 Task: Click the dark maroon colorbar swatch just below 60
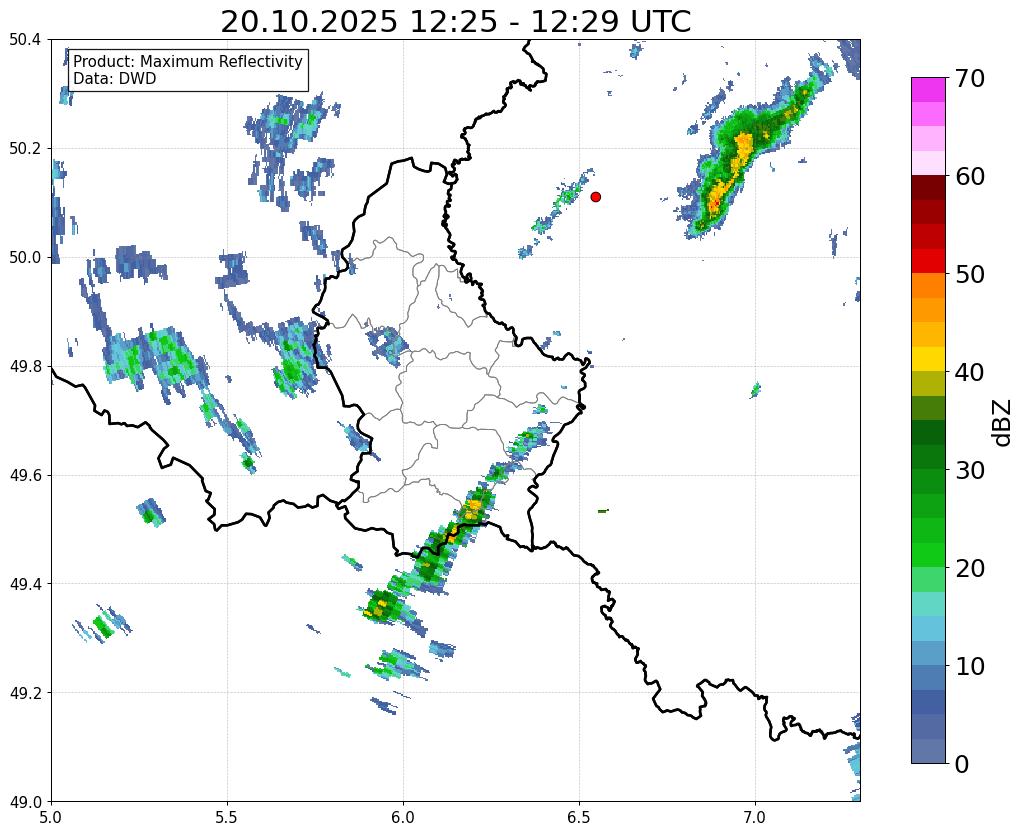click(928, 187)
